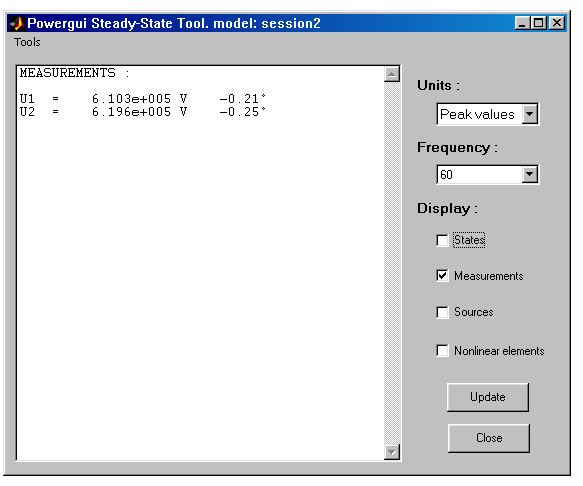Enable the States display checkbox
The image size is (583, 486).
[x=442, y=240]
